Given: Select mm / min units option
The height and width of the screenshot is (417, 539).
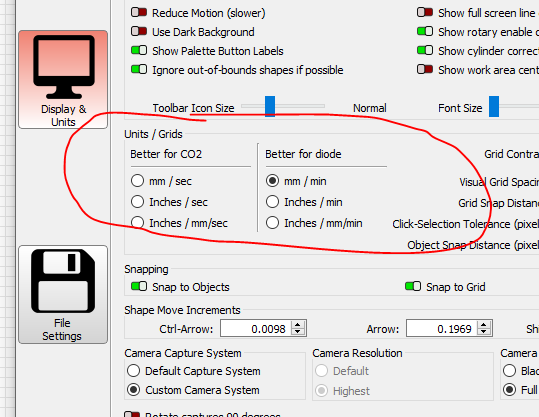Looking at the screenshot, I should point(272,181).
